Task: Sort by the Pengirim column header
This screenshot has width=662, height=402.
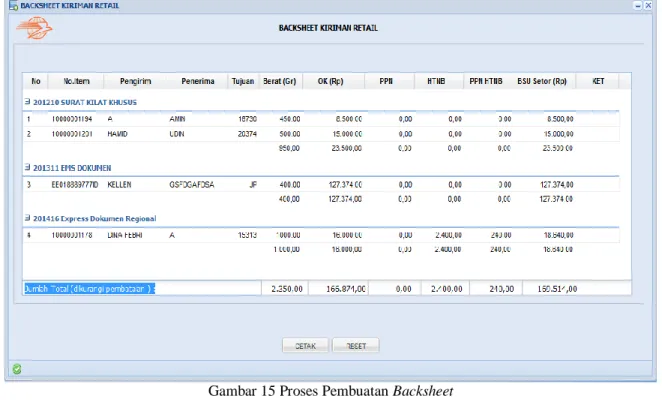Action: 135,81
